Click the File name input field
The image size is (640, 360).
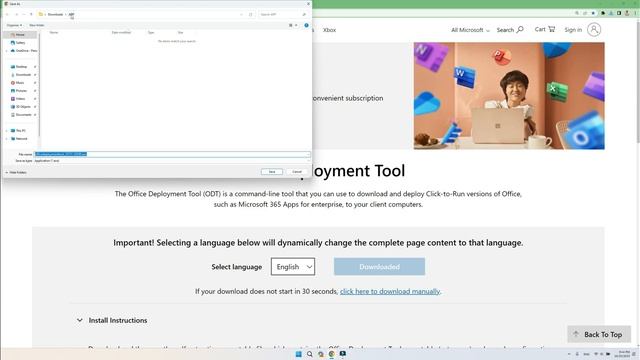172,154
